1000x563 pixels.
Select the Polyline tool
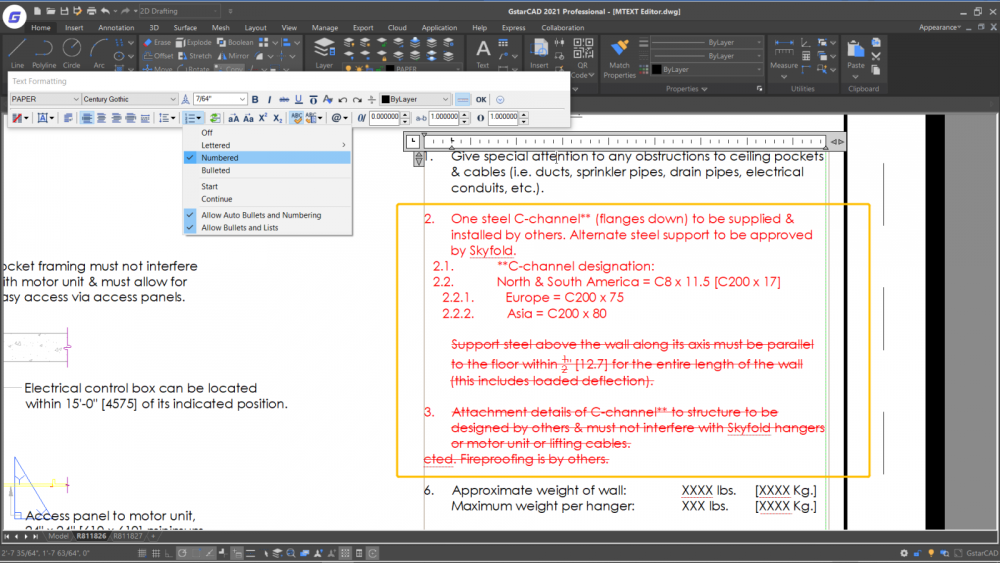43,52
